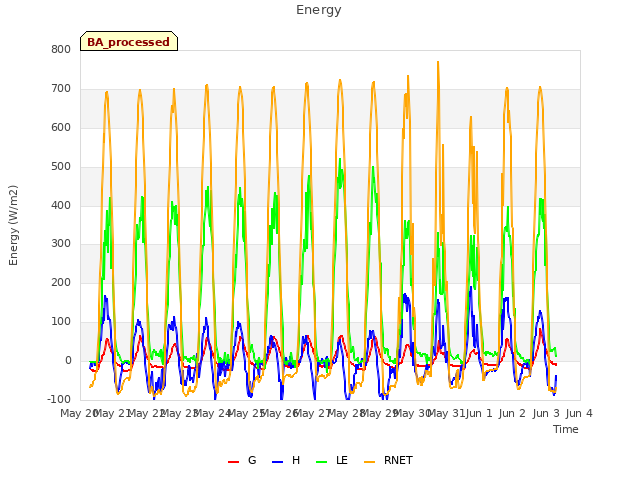Click the green LE legend line marker
Screen dimensions: 640x480
point(322,462)
